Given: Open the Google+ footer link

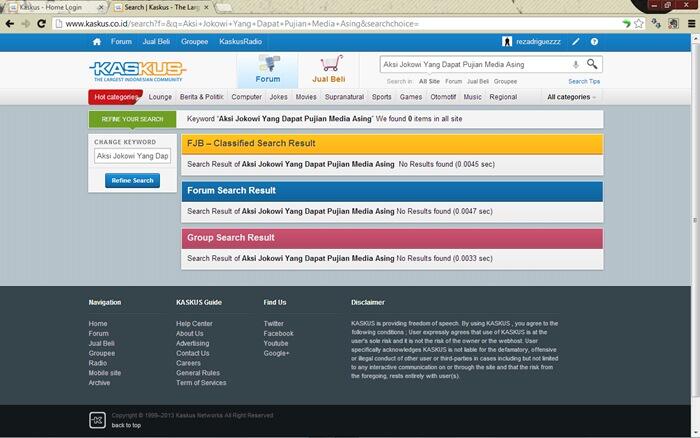Looking at the screenshot, I should [276, 353].
